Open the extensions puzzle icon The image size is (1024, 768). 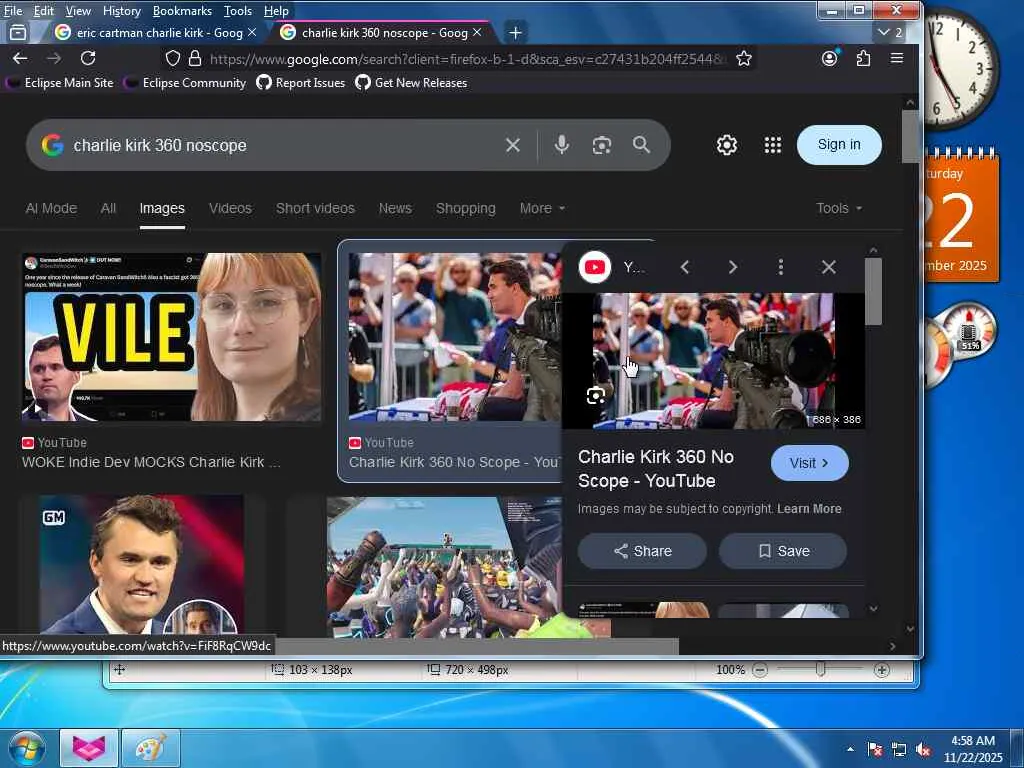[863, 59]
